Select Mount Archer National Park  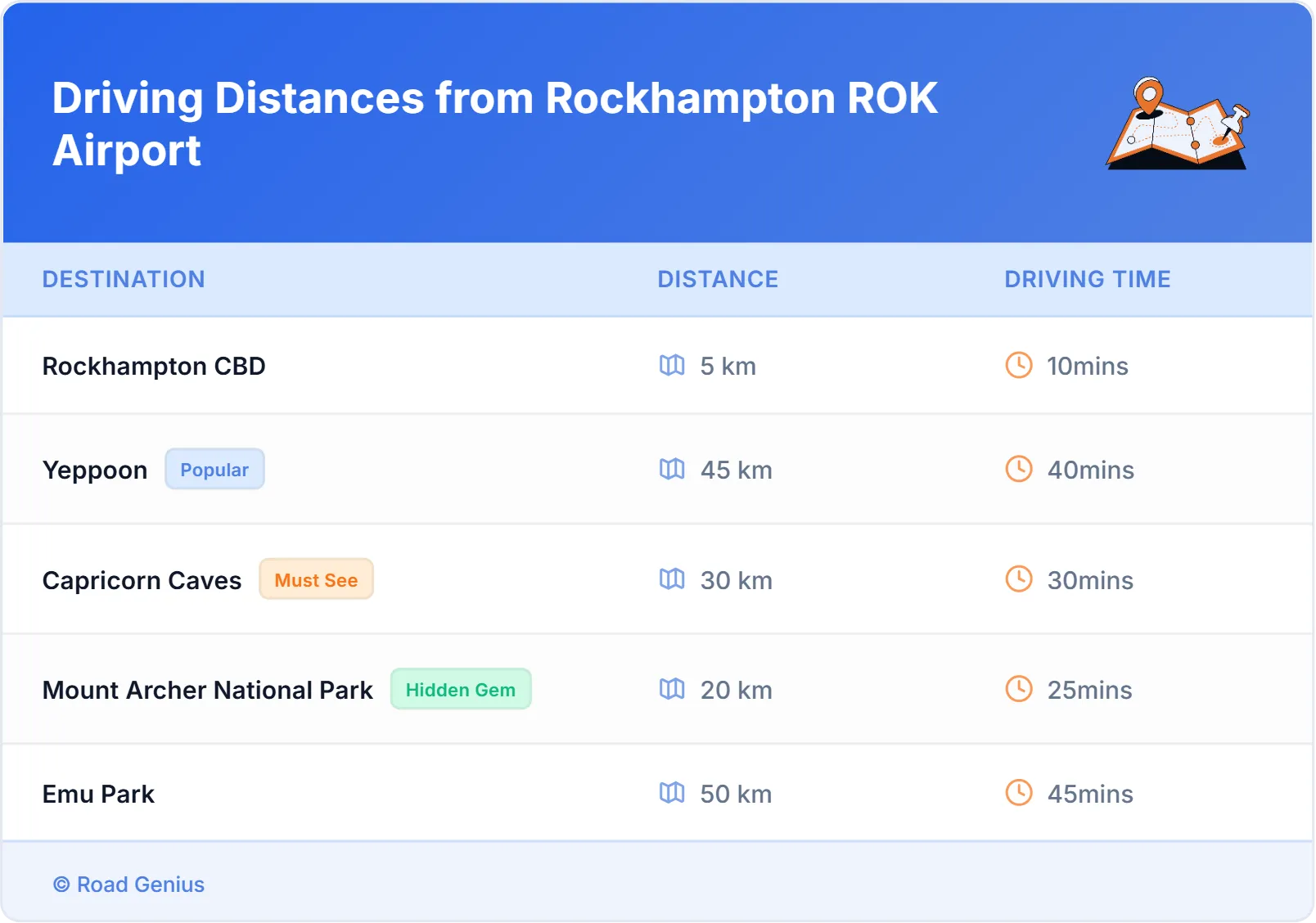[x=208, y=690]
